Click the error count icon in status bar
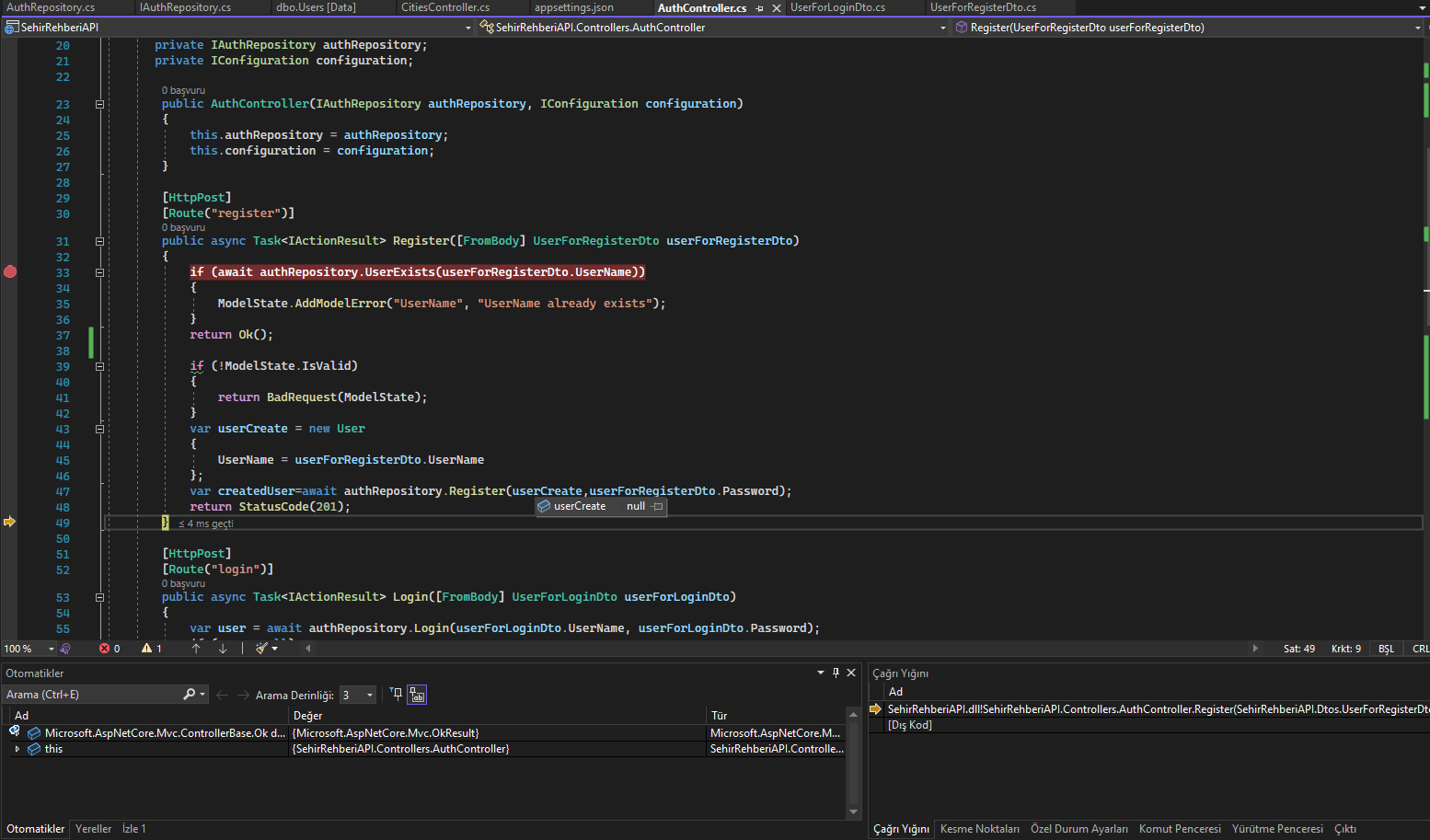Image resolution: width=1430 pixels, height=840 pixels. click(x=105, y=649)
